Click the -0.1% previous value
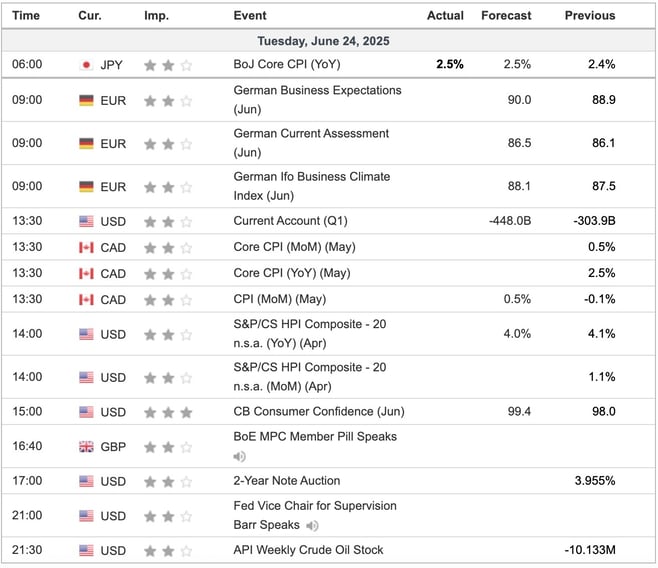 [x=599, y=299]
